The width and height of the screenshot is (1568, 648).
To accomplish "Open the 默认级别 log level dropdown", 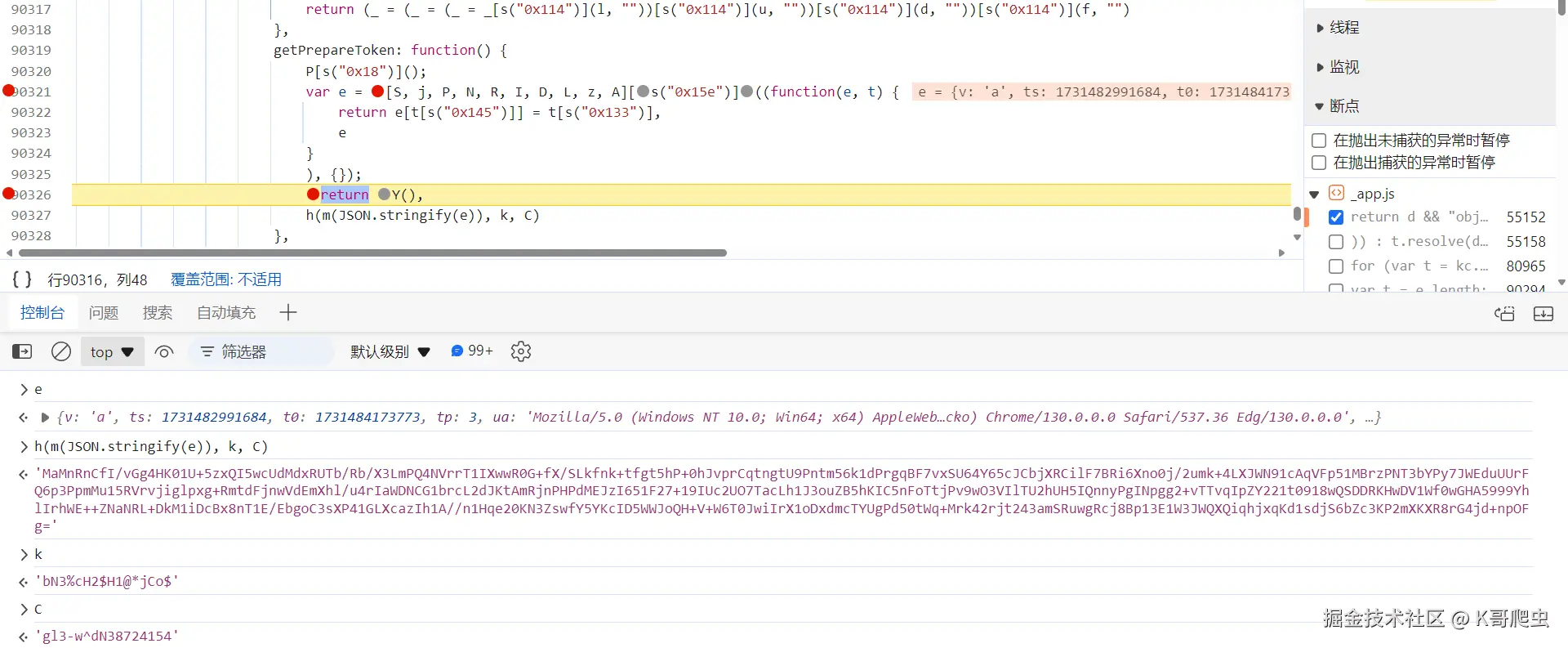I will (390, 351).
